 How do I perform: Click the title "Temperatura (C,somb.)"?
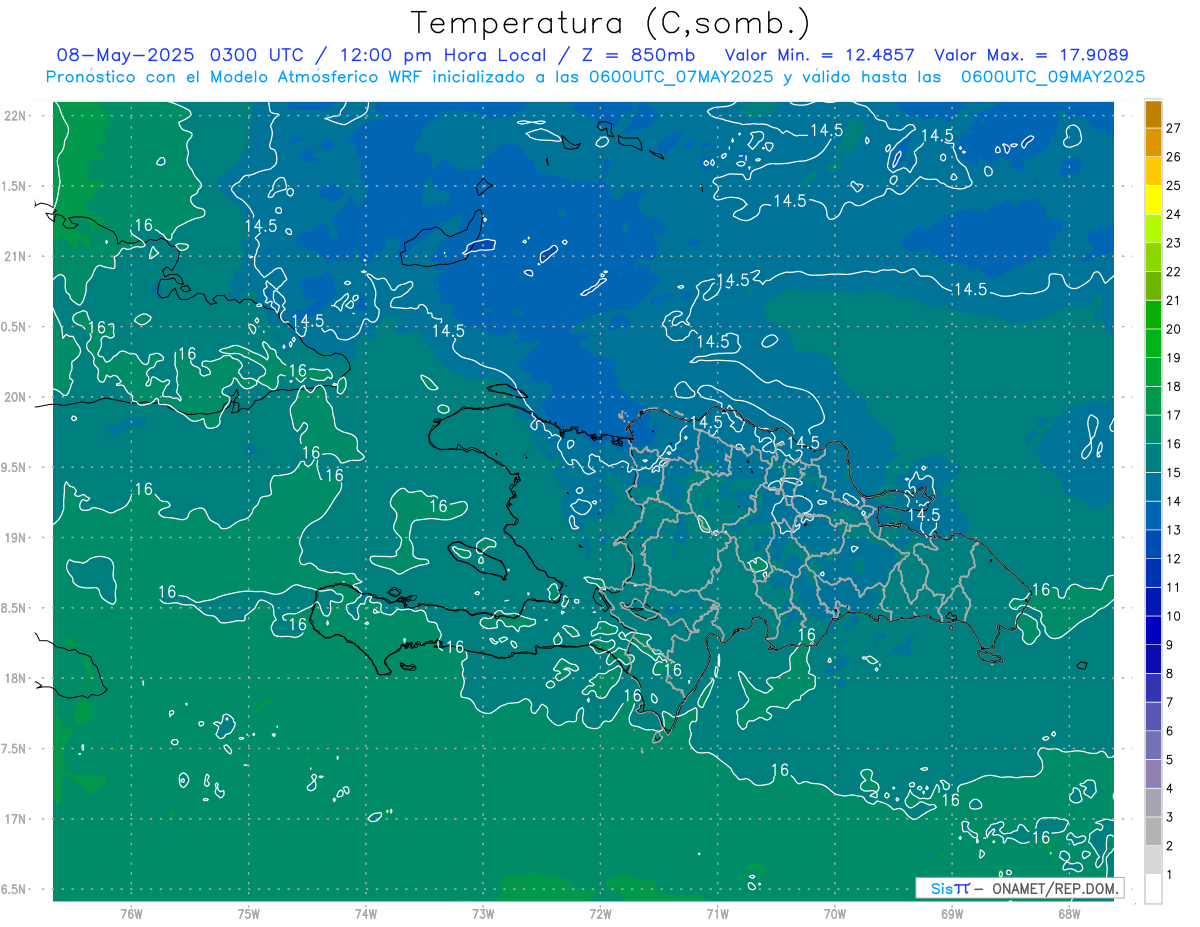(611, 23)
